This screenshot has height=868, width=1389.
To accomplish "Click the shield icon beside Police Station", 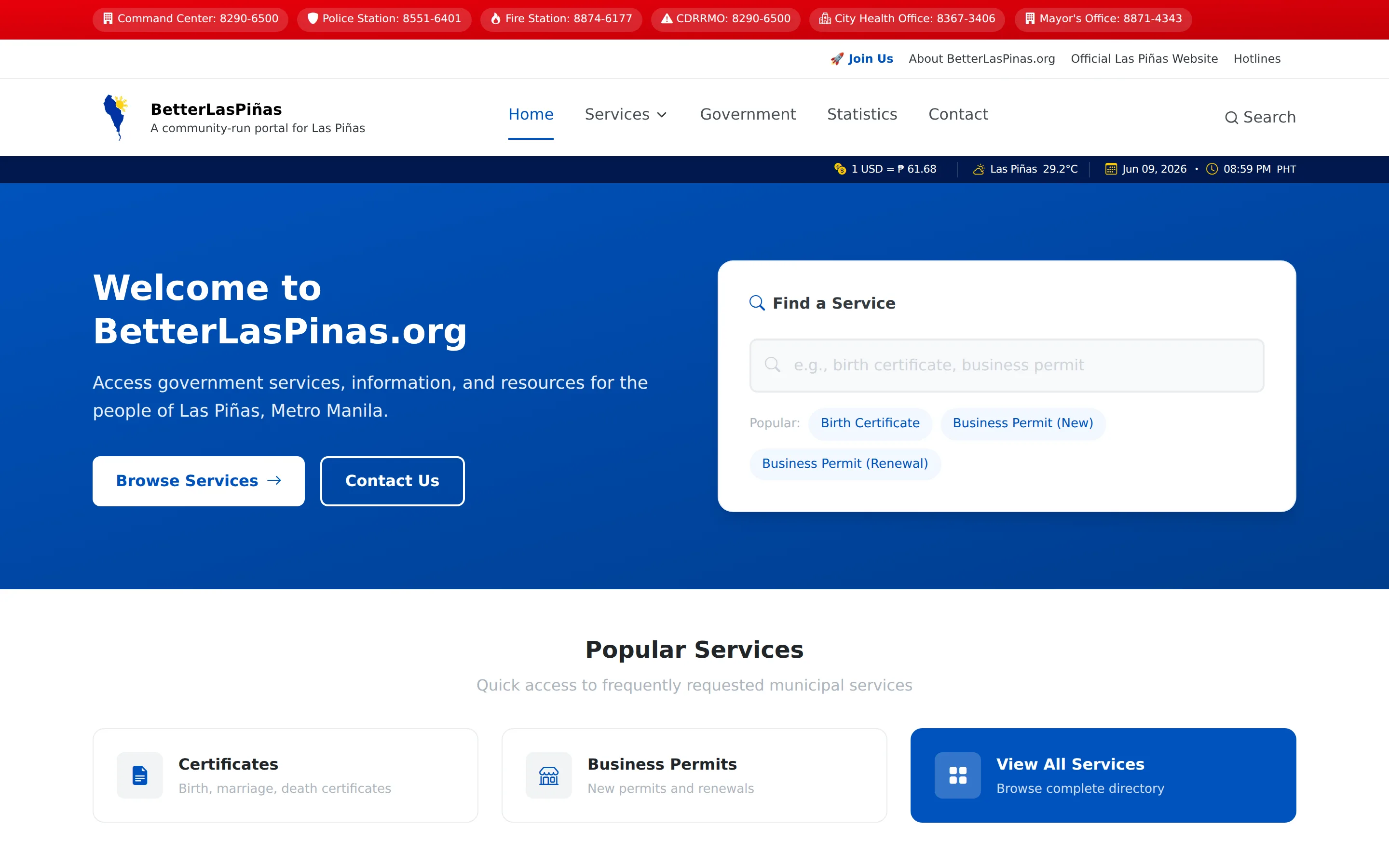I will (x=313, y=18).
